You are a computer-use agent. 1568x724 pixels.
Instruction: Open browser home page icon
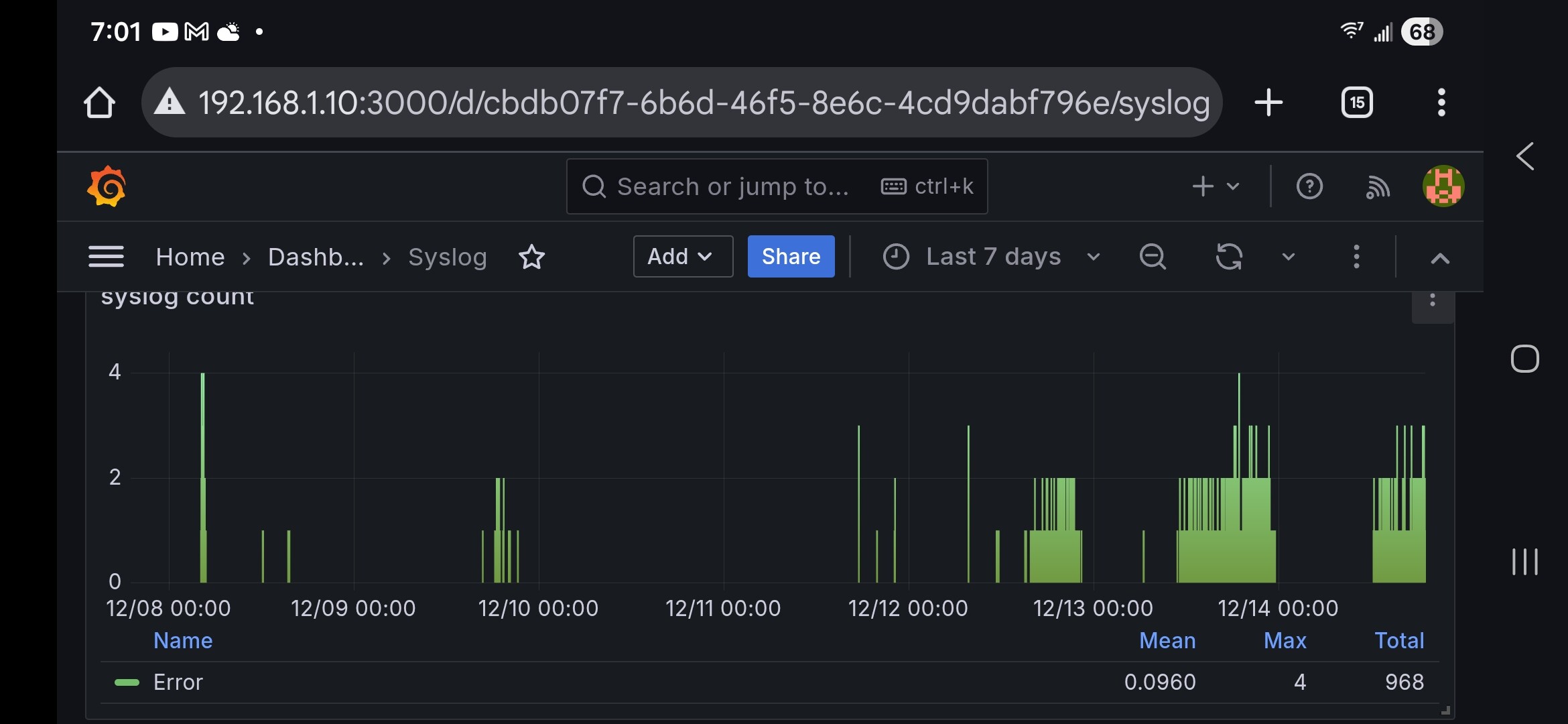(x=100, y=103)
